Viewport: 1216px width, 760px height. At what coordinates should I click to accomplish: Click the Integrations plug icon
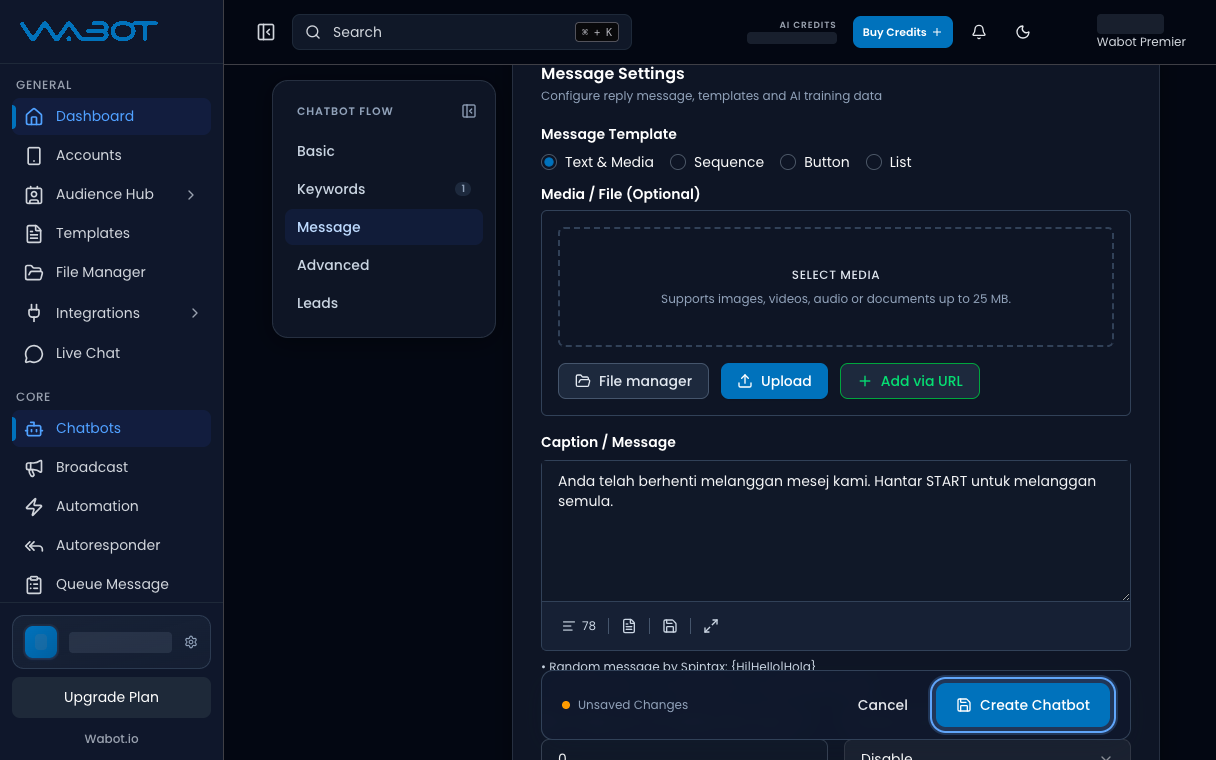(34, 313)
